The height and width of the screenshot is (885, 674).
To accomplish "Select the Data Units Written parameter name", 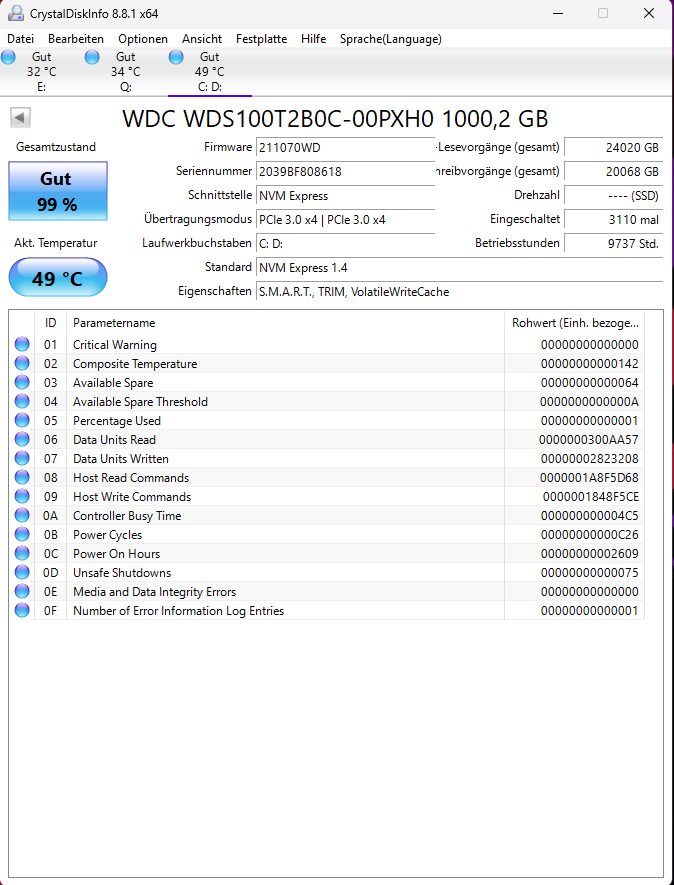I will tap(121, 458).
